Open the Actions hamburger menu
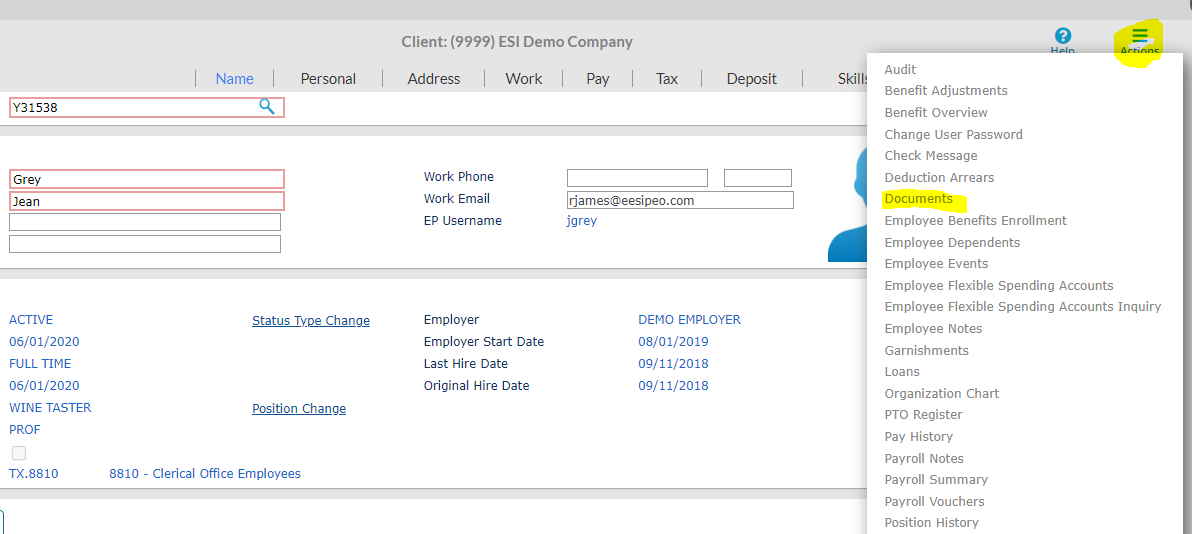 coord(1140,41)
